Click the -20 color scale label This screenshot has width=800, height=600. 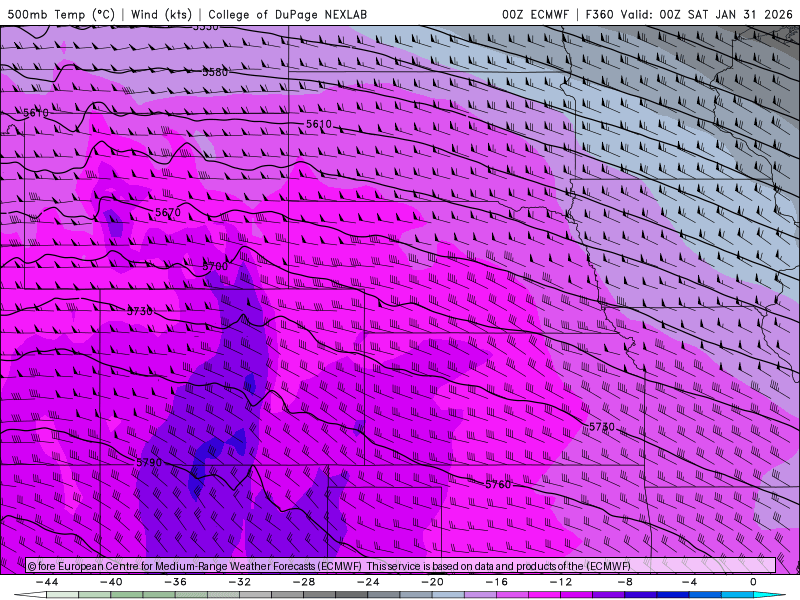[433, 582]
